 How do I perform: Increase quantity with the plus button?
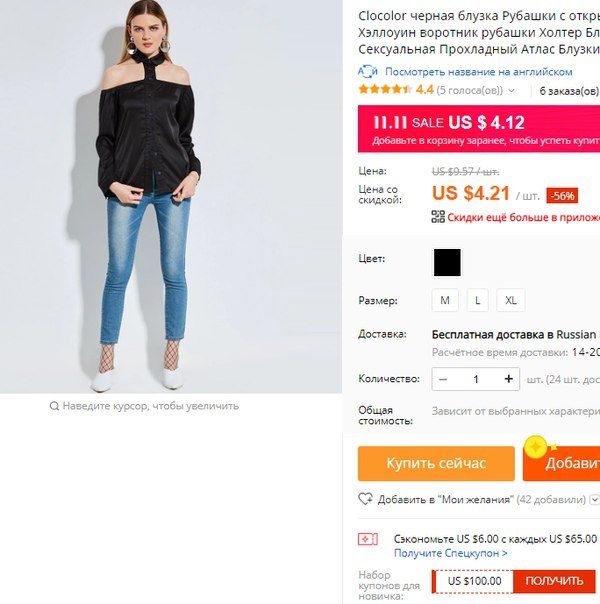(509, 379)
